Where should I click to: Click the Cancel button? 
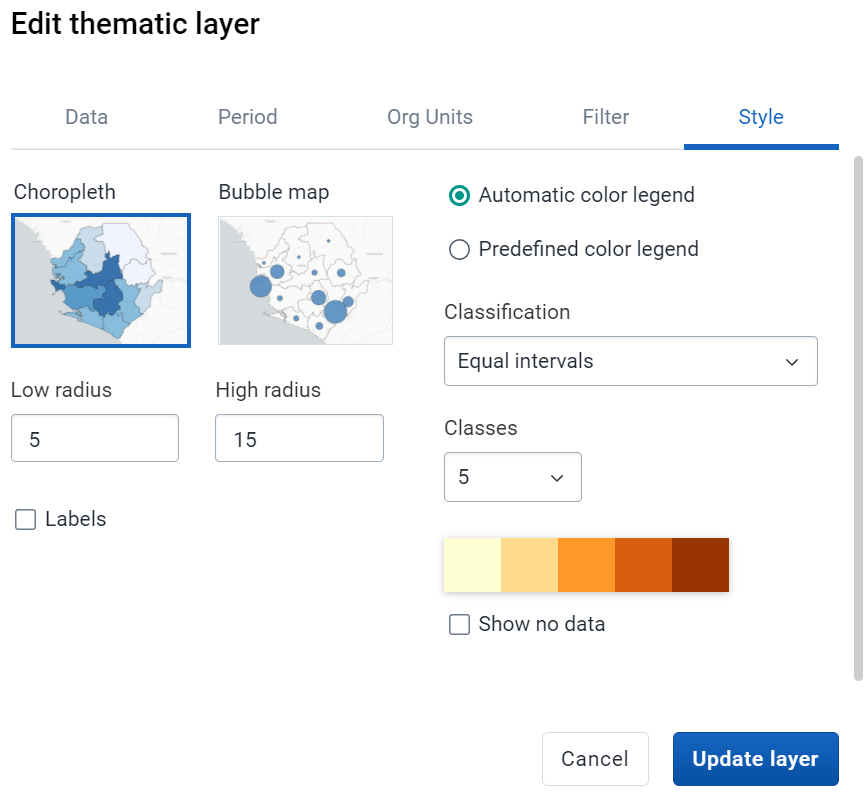click(x=595, y=759)
